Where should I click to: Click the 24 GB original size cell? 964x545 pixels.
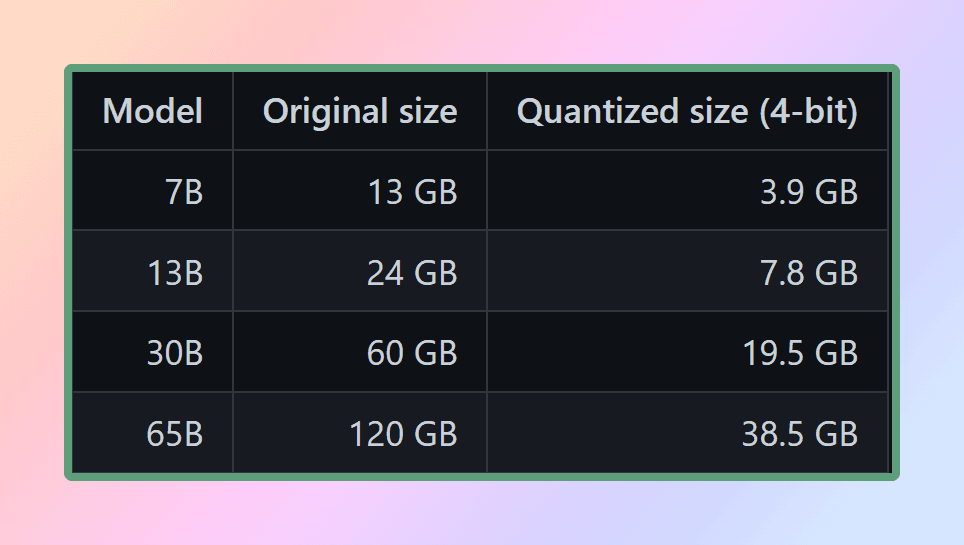pyautogui.click(x=360, y=271)
